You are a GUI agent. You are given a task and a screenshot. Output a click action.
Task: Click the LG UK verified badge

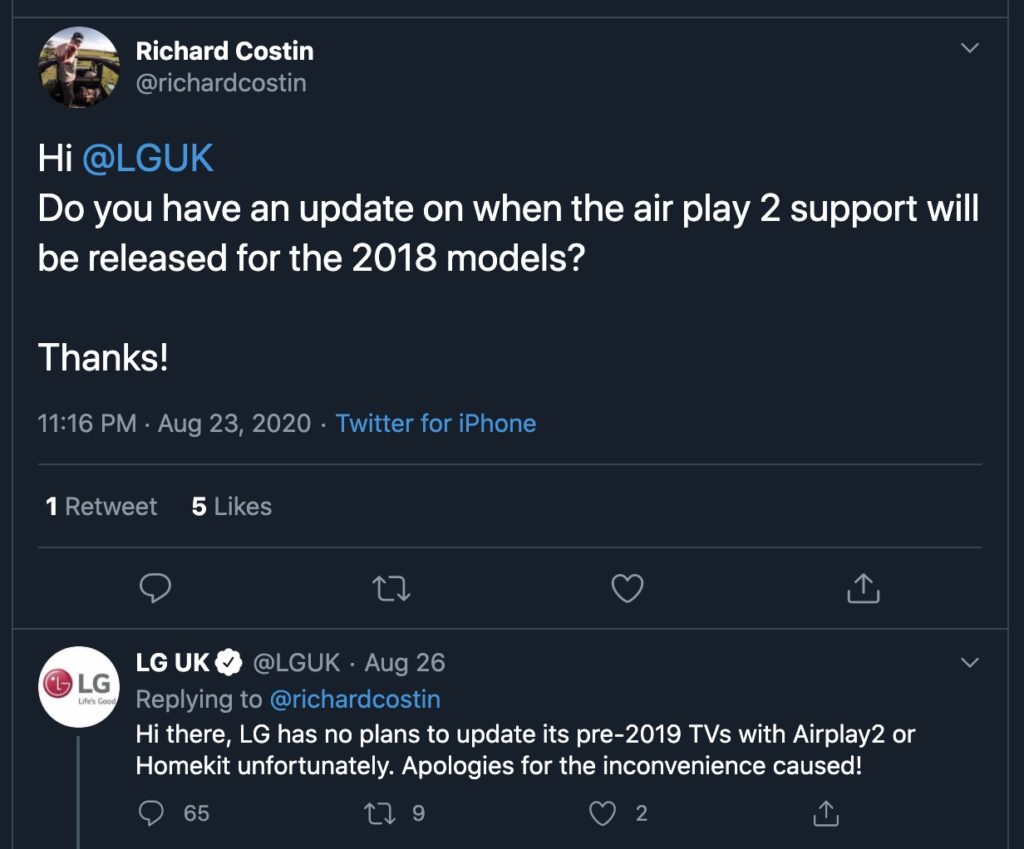[230, 663]
